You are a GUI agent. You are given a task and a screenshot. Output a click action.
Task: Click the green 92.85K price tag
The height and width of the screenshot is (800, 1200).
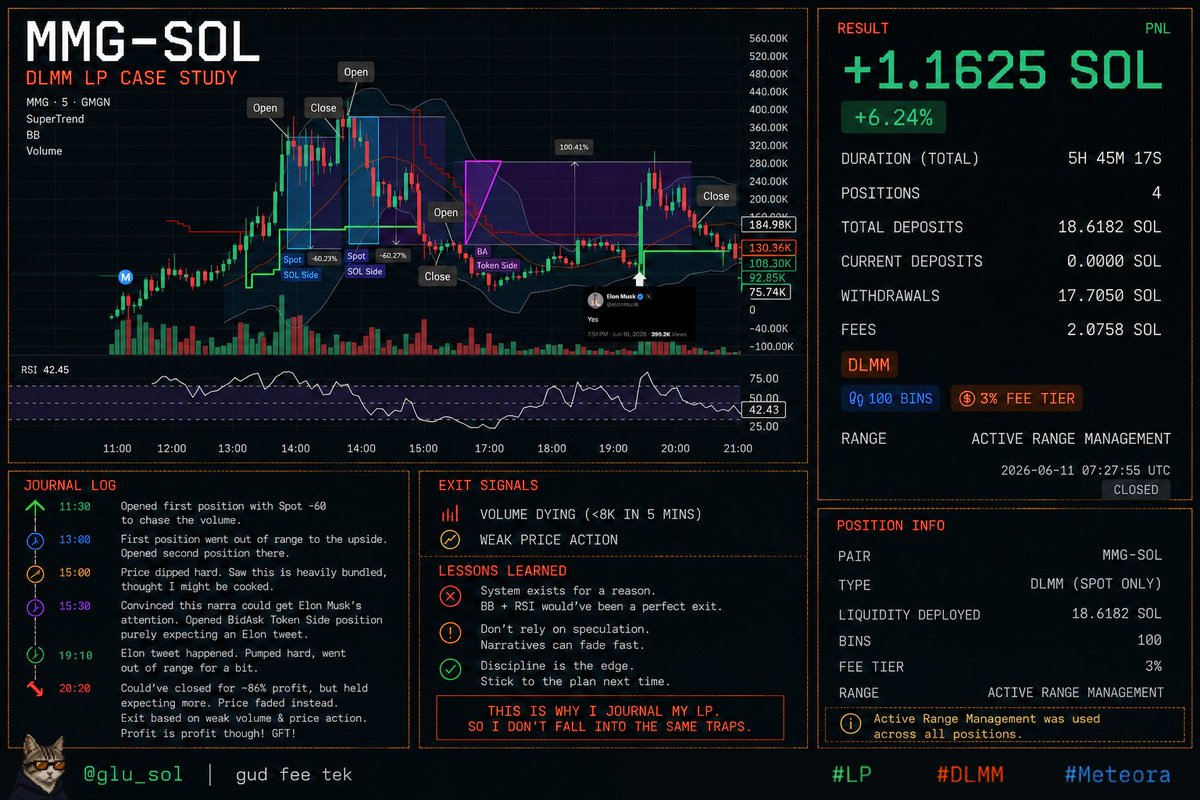point(766,278)
